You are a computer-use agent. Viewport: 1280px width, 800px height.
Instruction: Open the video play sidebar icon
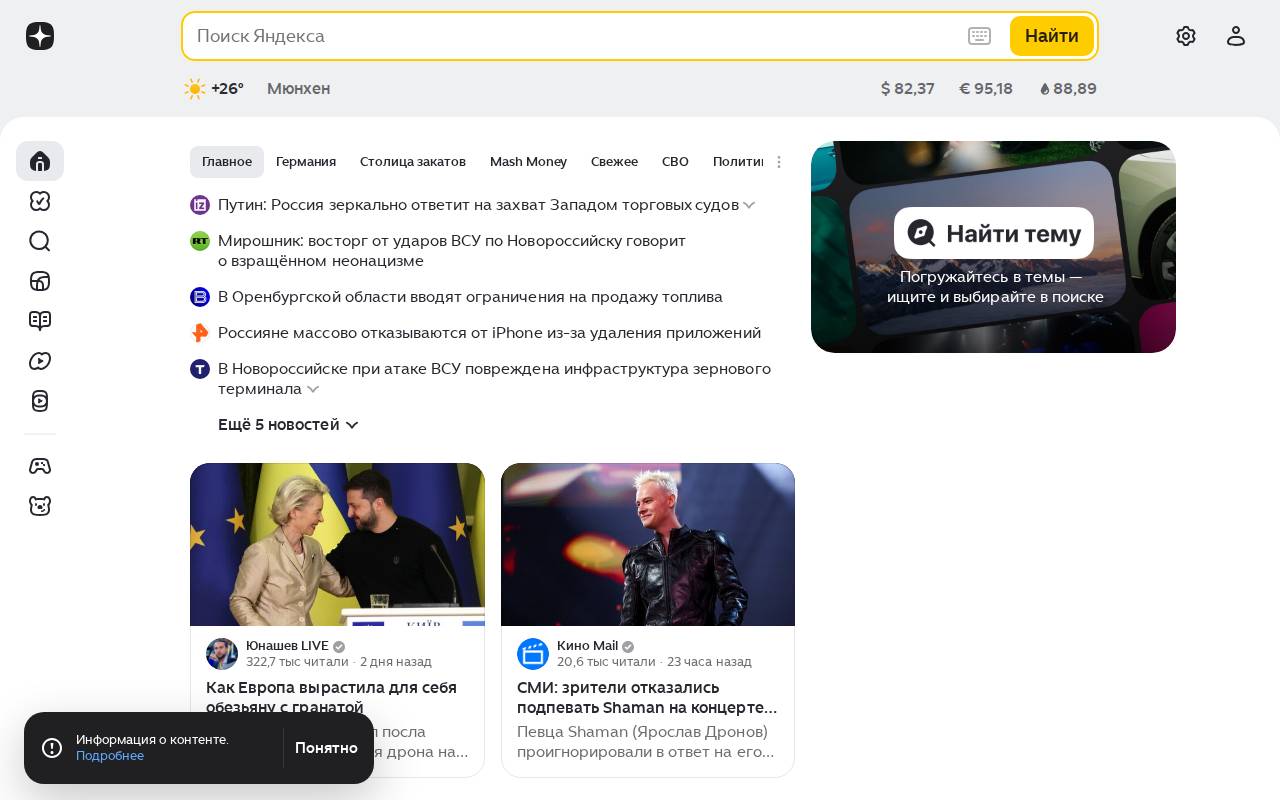[x=40, y=361]
